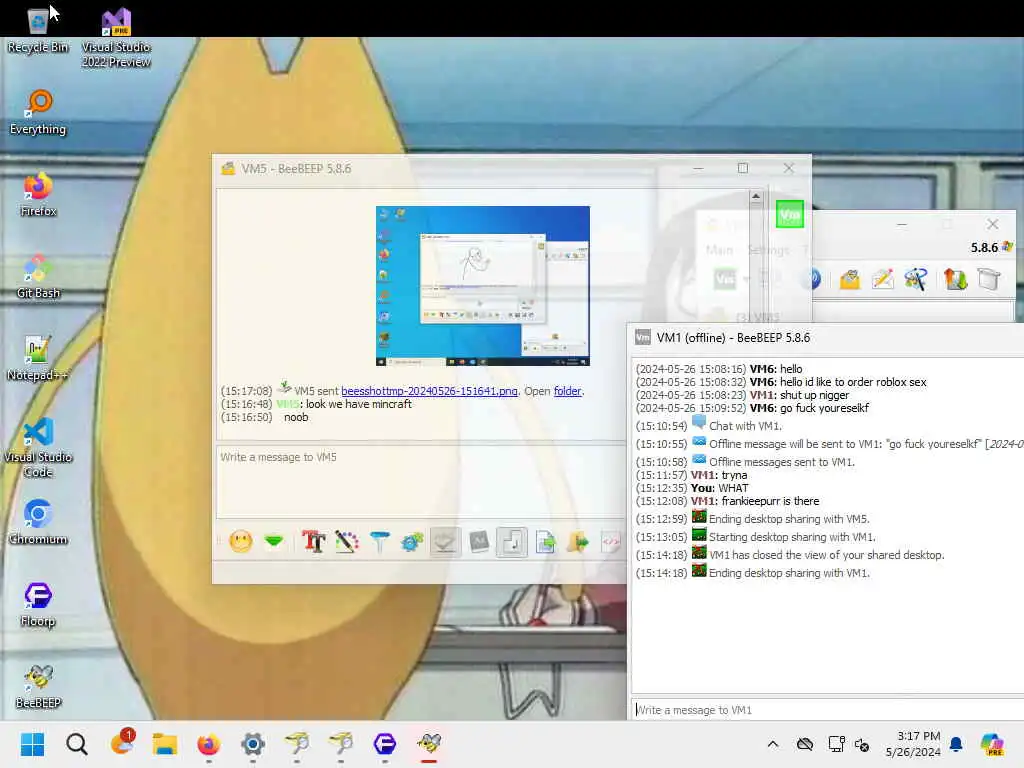Click the grey bin icon in main toolbar
This screenshot has width=1024, height=768.
pos(989,280)
